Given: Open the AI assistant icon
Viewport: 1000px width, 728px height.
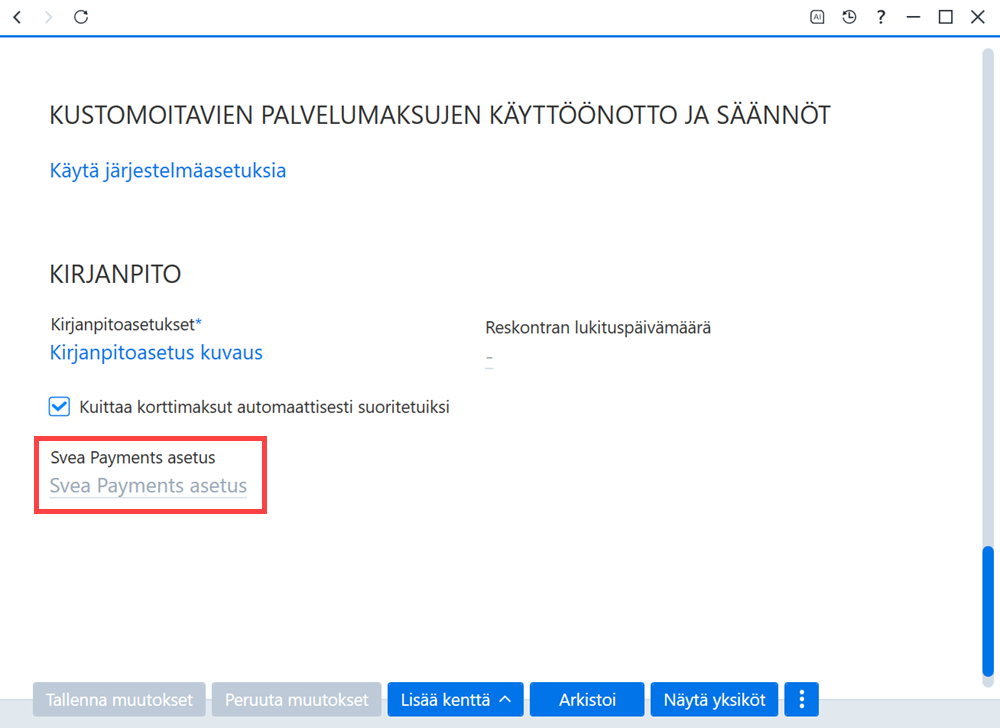Looking at the screenshot, I should click(817, 17).
